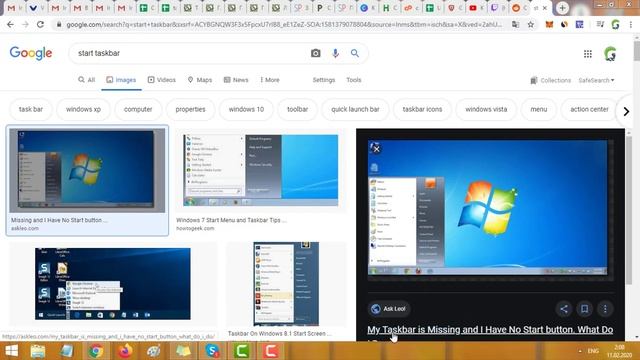Open Windows Start button
Viewport: 640px width, 360px height.
click(x=11, y=351)
